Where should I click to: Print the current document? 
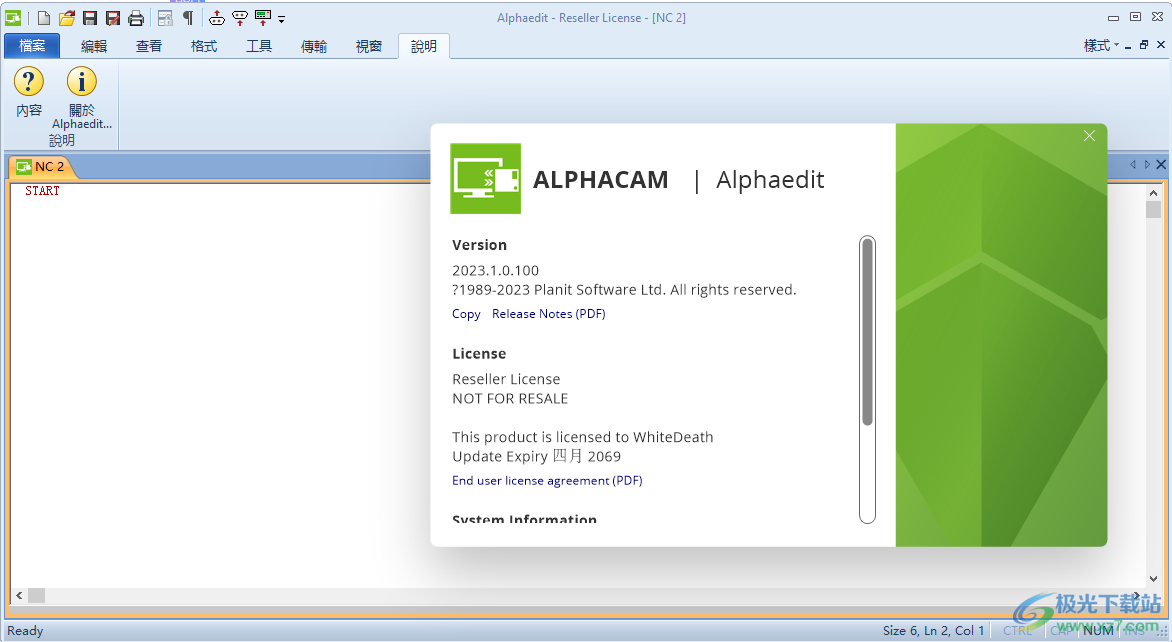click(135, 17)
